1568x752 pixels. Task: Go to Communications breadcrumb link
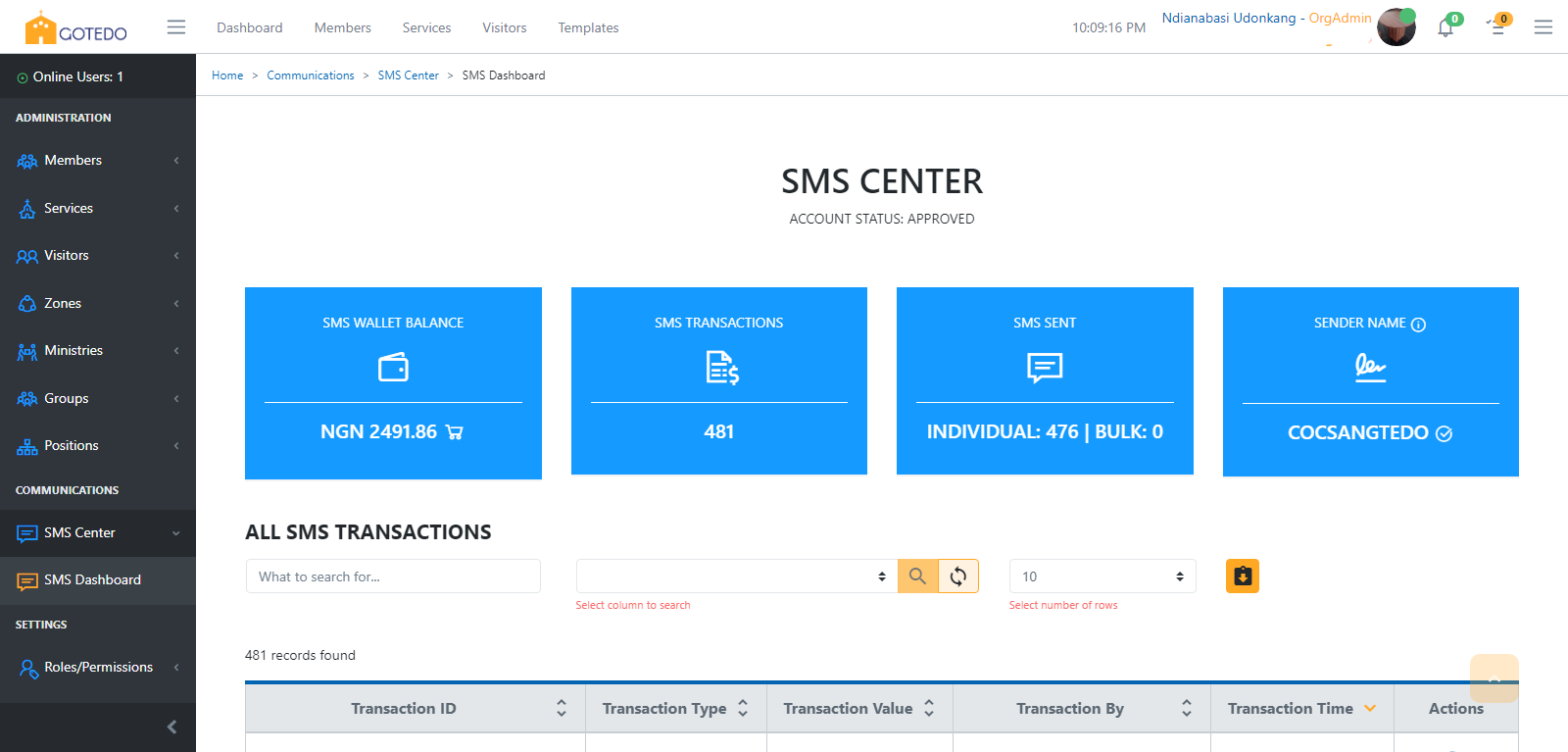(x=311, y=75)
